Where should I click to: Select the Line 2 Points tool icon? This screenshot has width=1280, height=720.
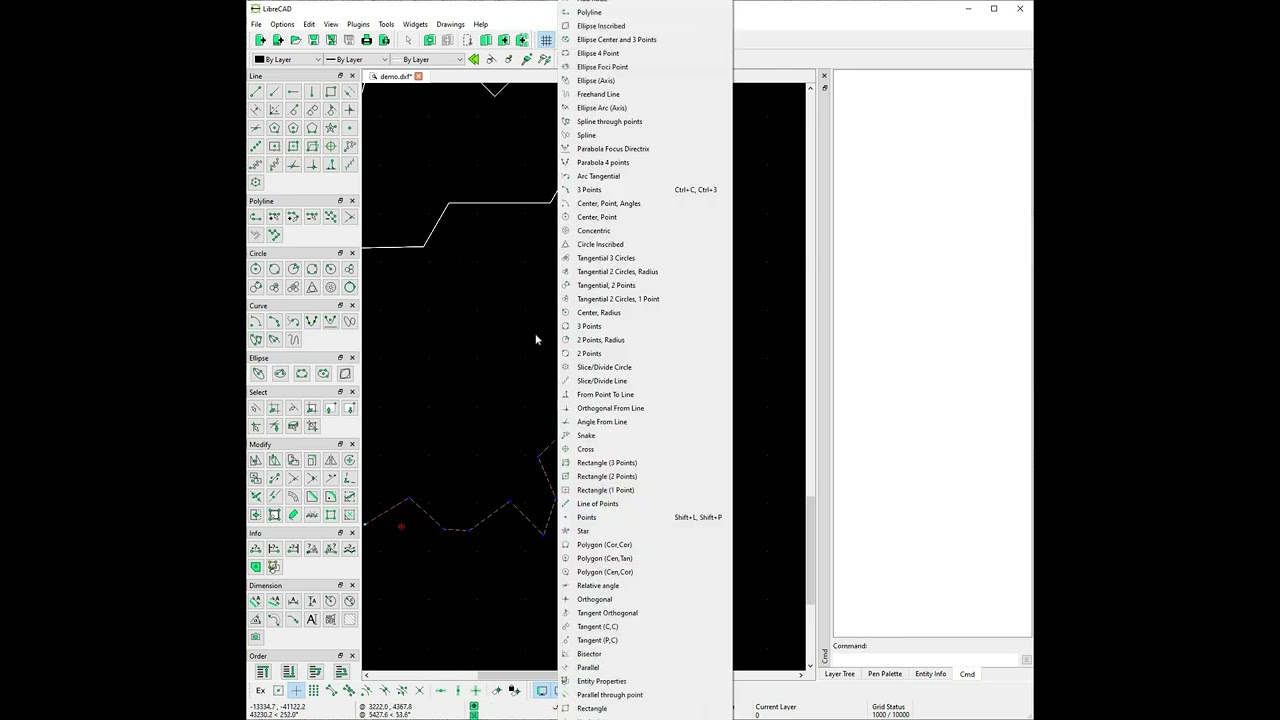click(x=256, y=92)
